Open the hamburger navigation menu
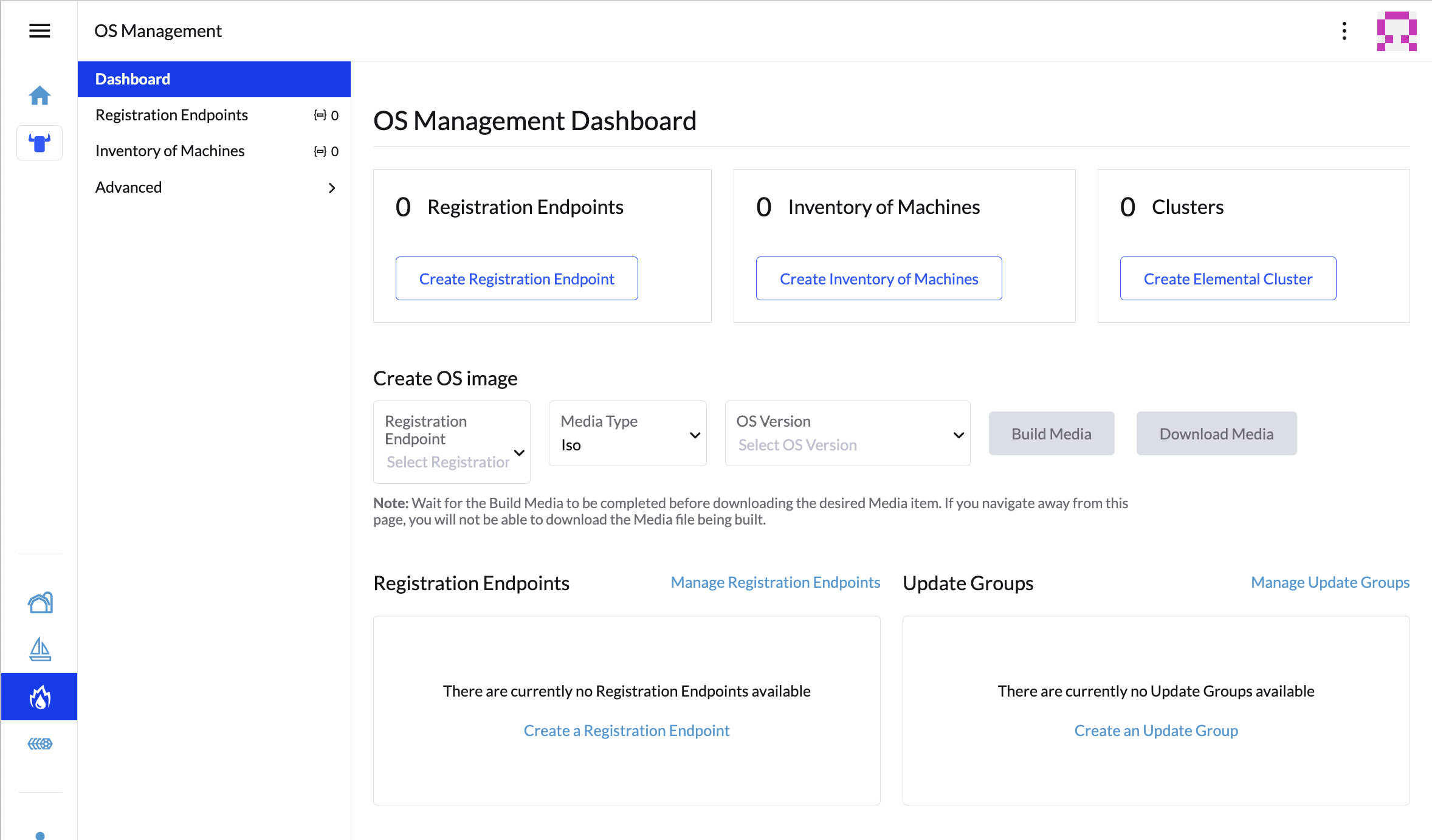1432x840 pixels. pyautogui.click(x=39, y=30)
